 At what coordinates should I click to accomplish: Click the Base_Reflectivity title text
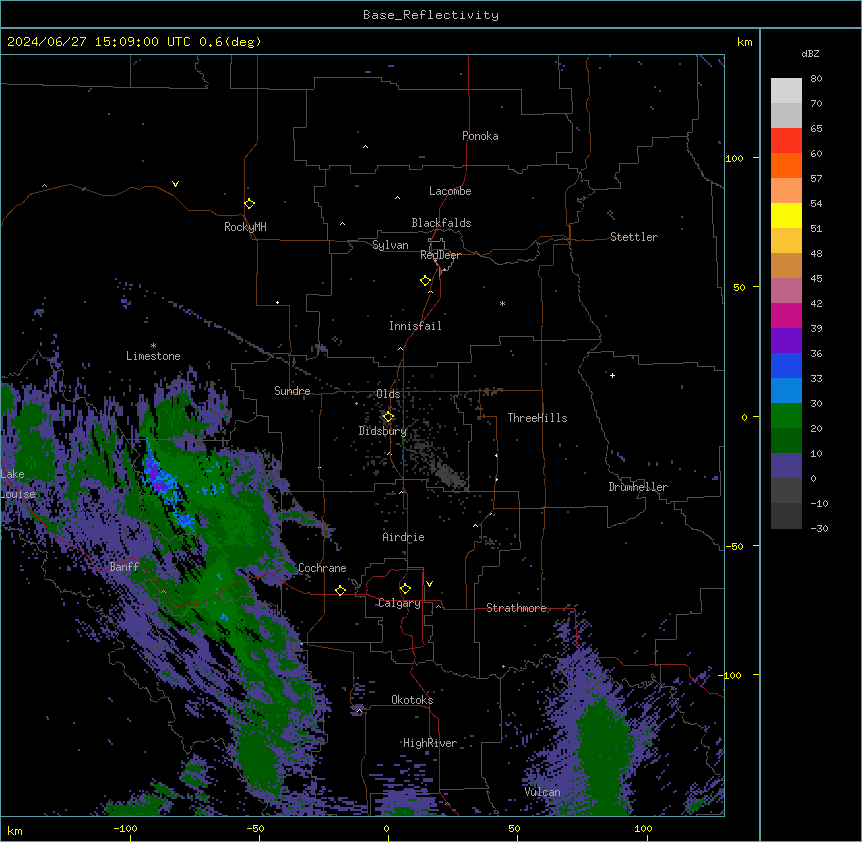tap(431, 15)
